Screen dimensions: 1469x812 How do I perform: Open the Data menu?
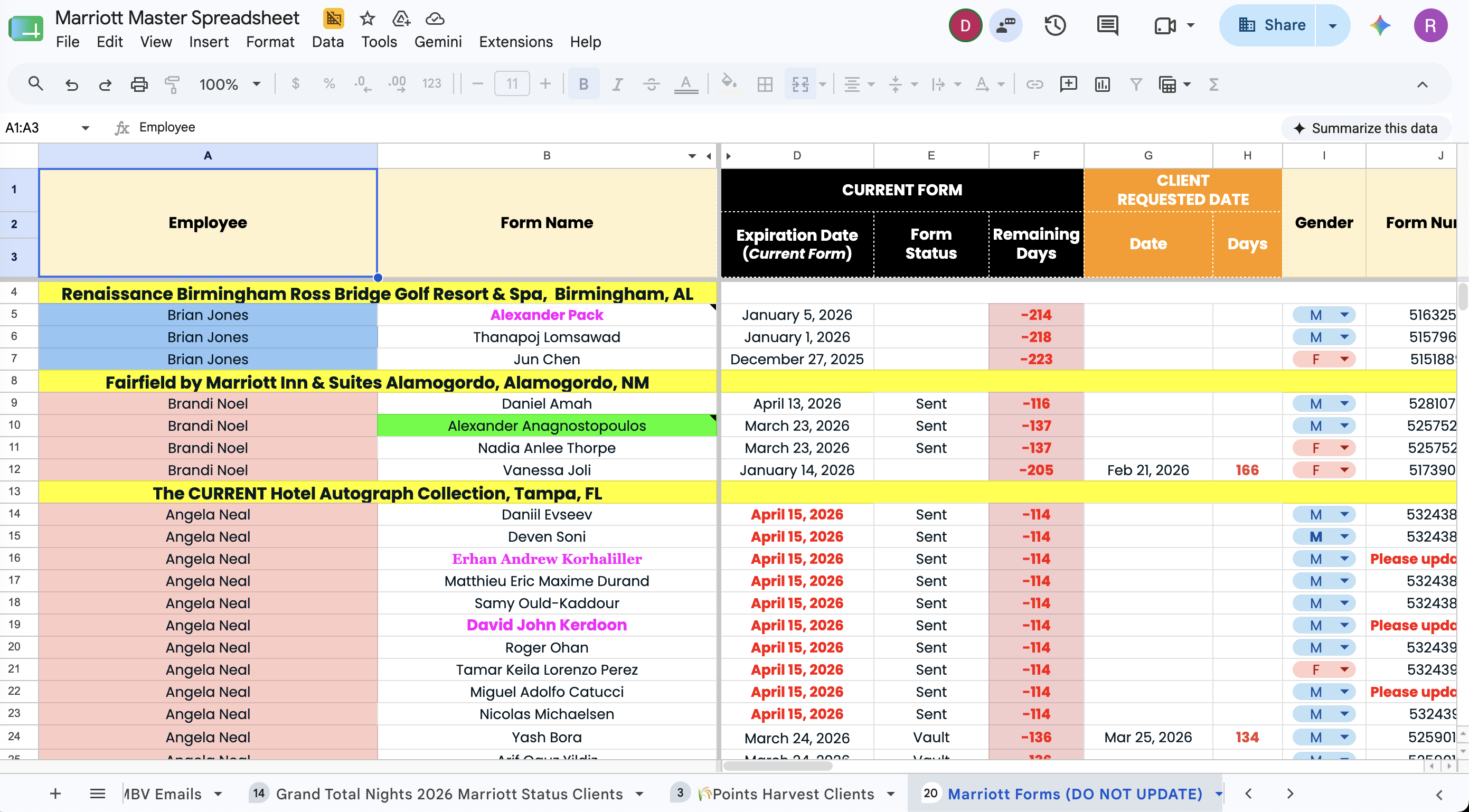pos(328,42)
